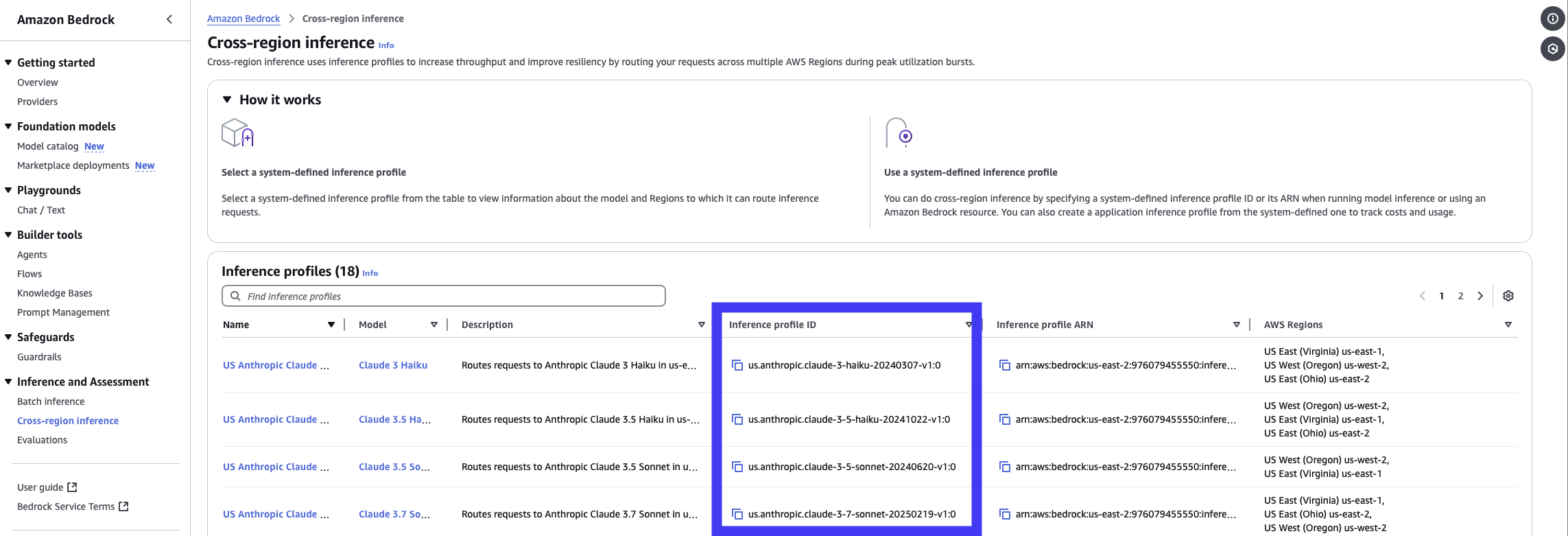Open Guardrails under Safeguards
This screenshot has height=536, width=1568.
[x=39, y=357]
